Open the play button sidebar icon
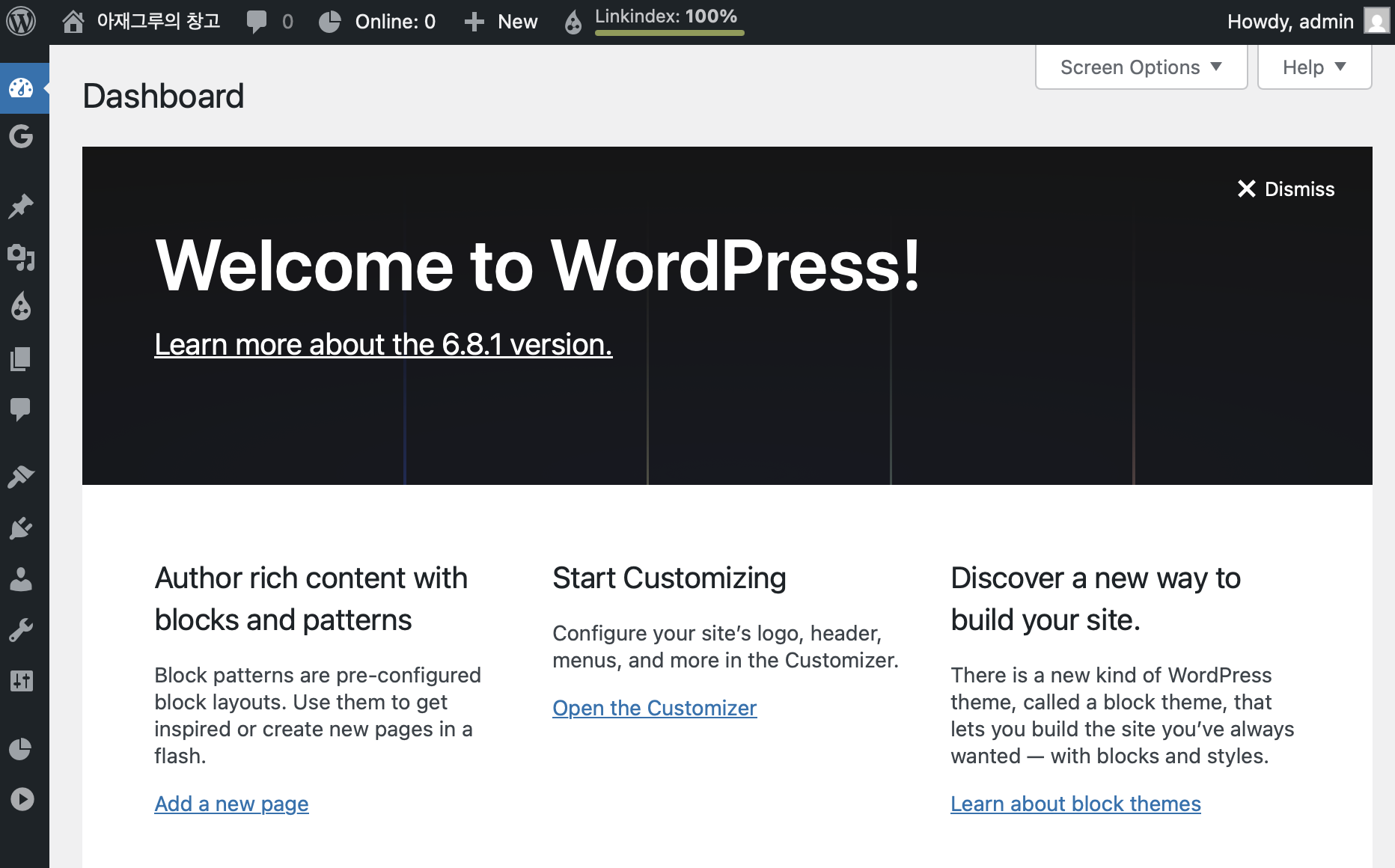Viewport: 1395px width, 868px height. pyautogui.click(x=22, y=799)
